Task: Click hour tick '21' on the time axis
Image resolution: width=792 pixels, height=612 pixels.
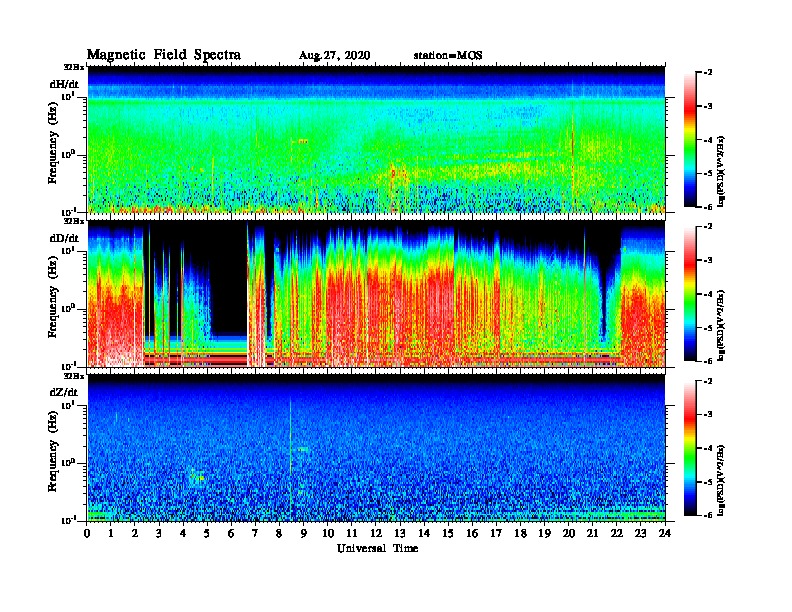Action: point(592,533)
